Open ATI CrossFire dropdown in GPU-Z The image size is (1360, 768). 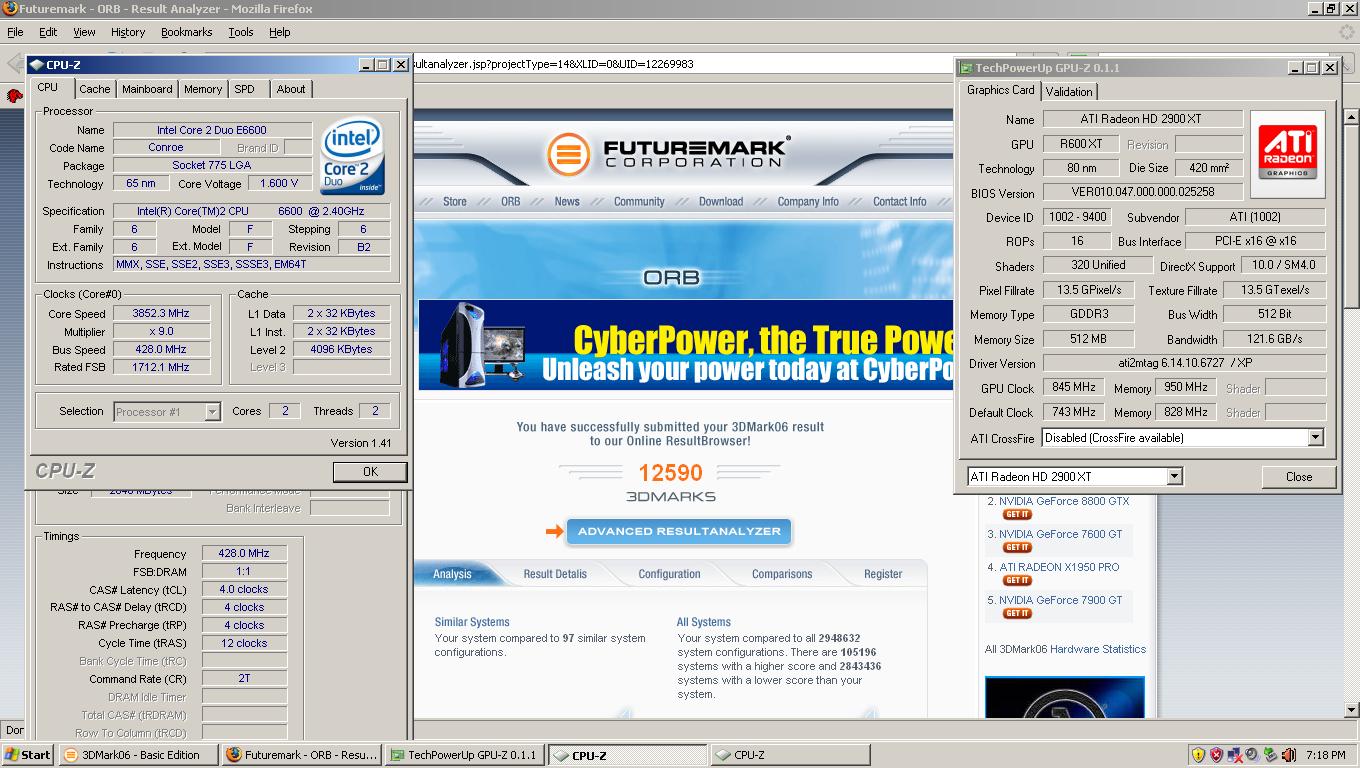(x=1315, y=438)
